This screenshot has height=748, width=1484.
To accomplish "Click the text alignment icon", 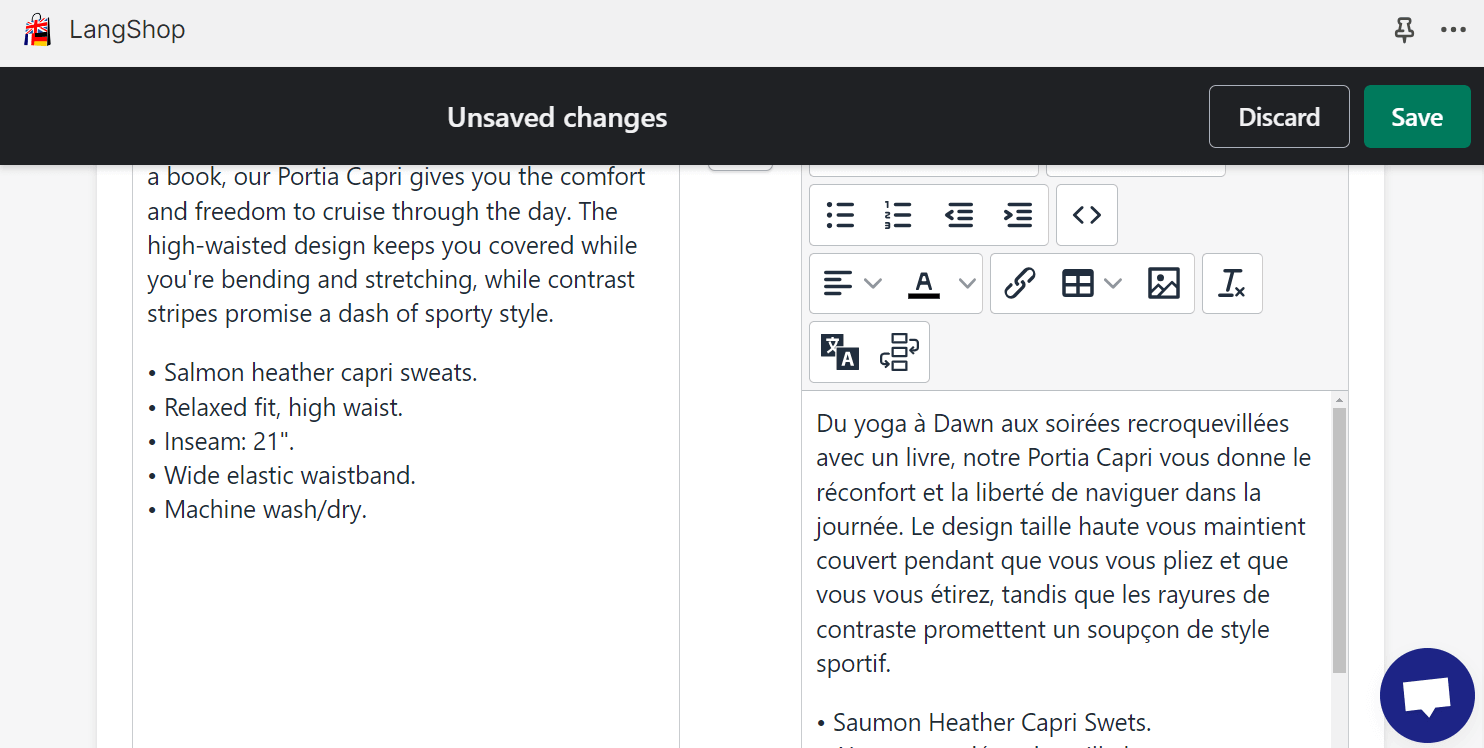I will click(838, 284).
